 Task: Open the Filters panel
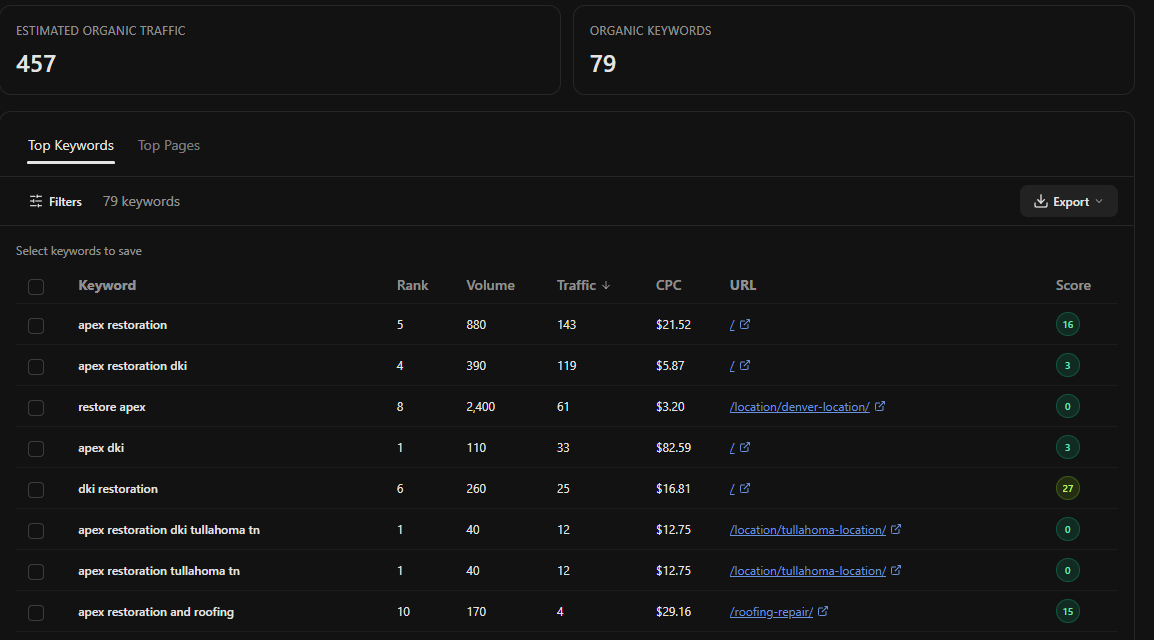click(55, 202)
